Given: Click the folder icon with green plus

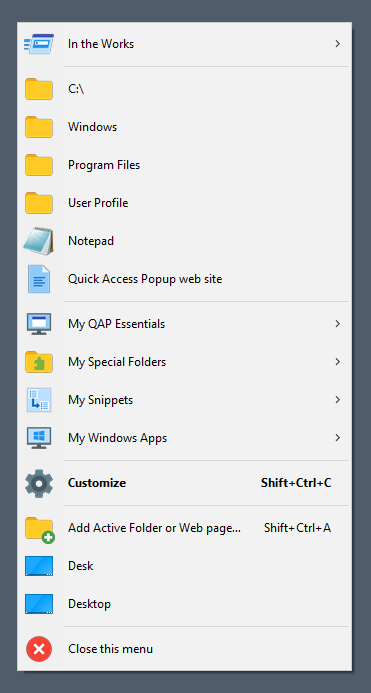Looking at the screenshot, I should (x=39, y=529).
